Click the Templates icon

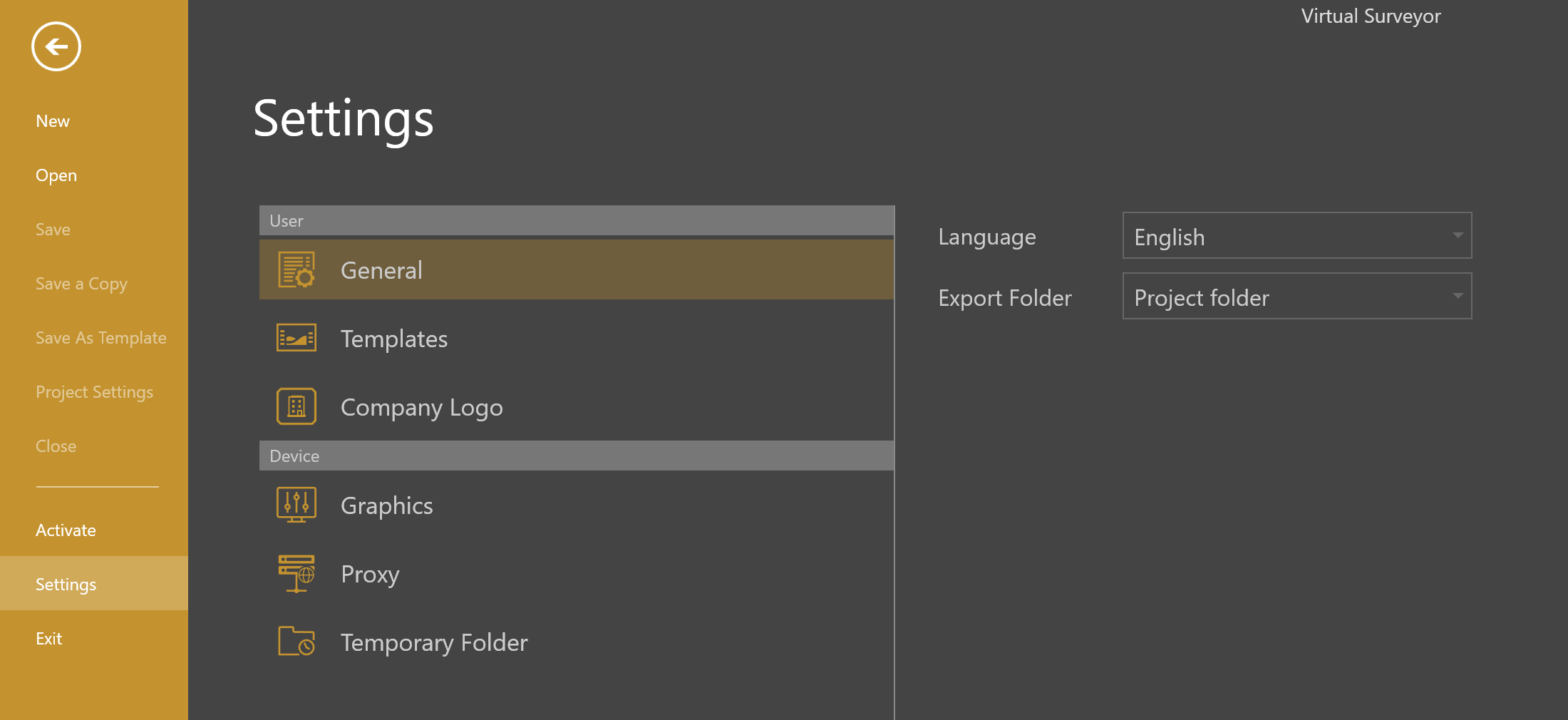pyautogui.click(x=296, y=338)
